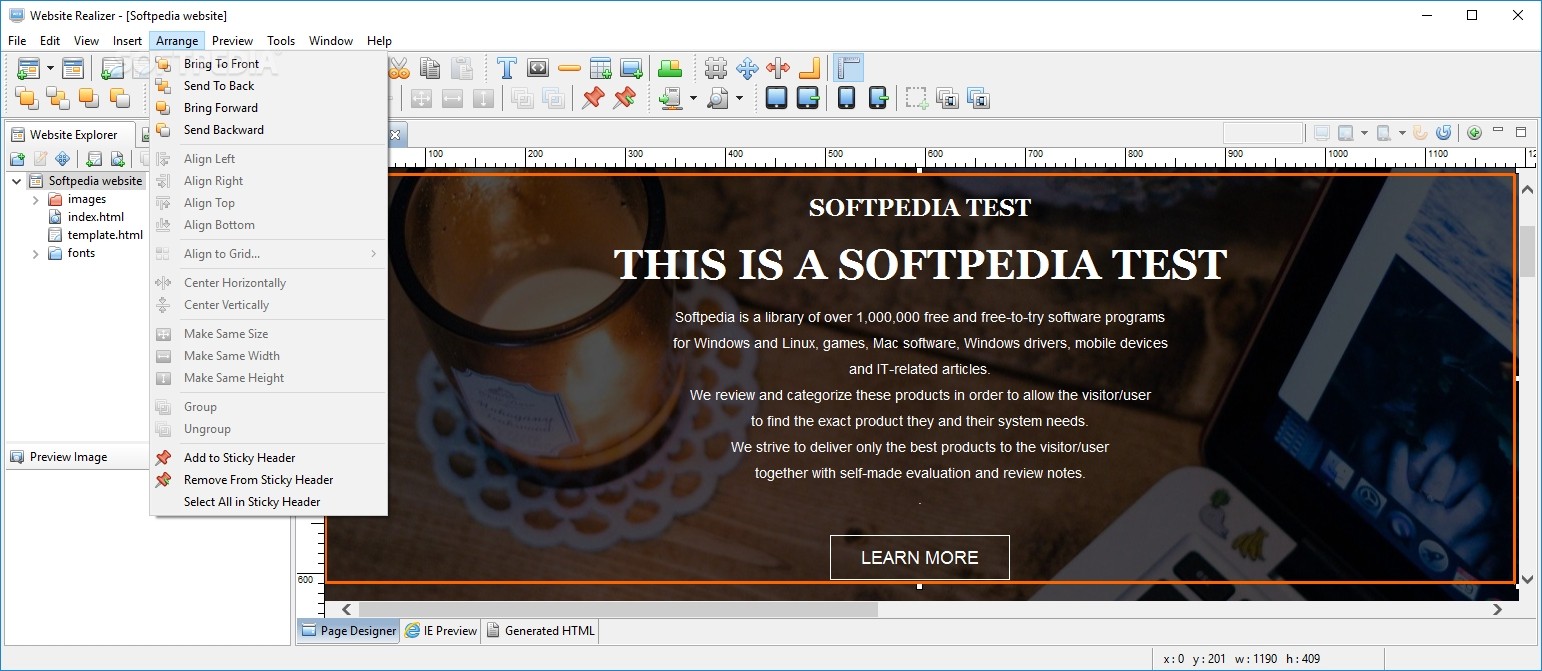Select Bring To Front menu entry
1542x671 pixels.
[268, 64]
